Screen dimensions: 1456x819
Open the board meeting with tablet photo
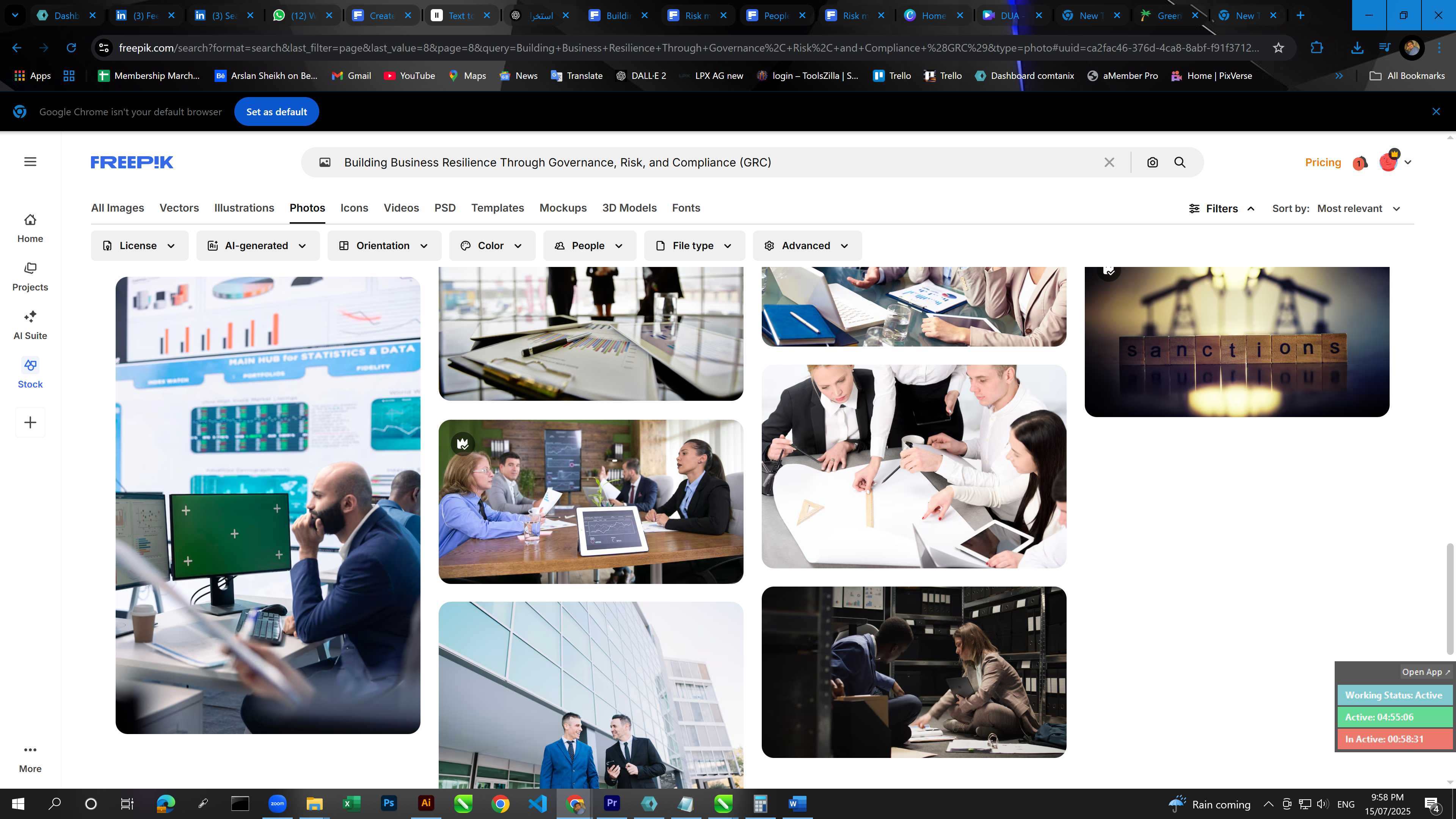(x=591, y=501)
